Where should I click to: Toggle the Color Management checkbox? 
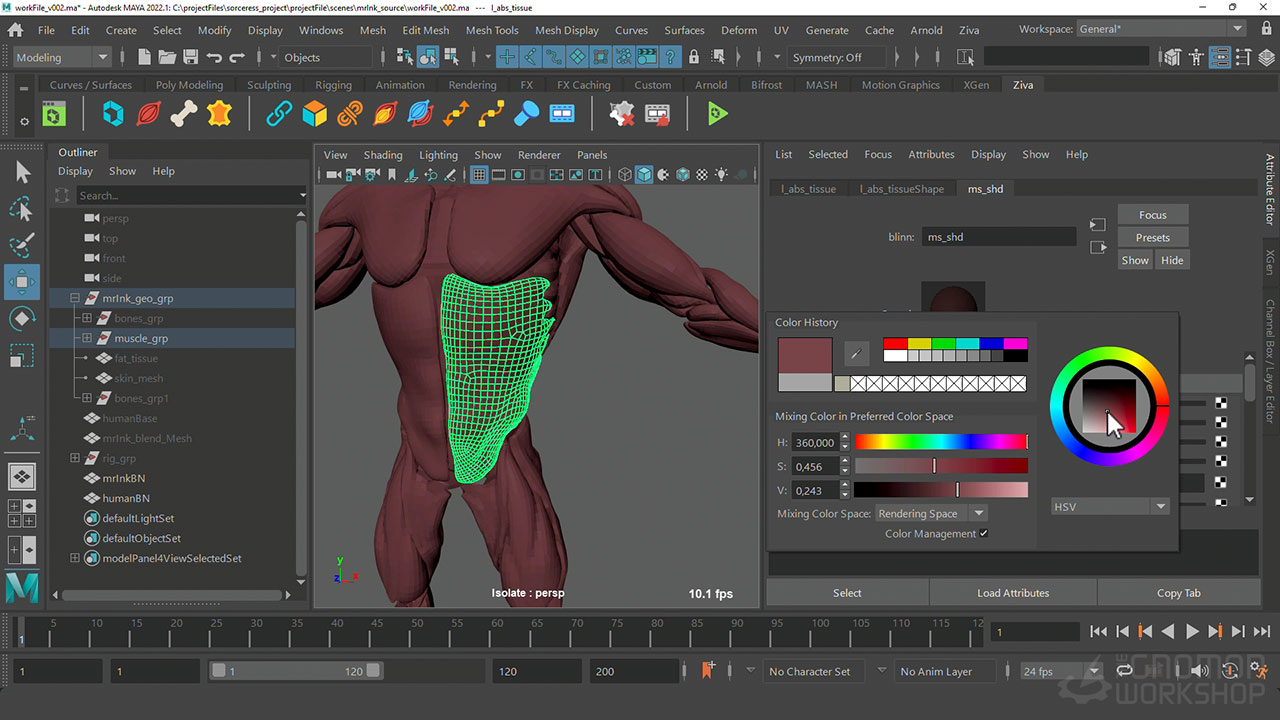click(984, 534)
